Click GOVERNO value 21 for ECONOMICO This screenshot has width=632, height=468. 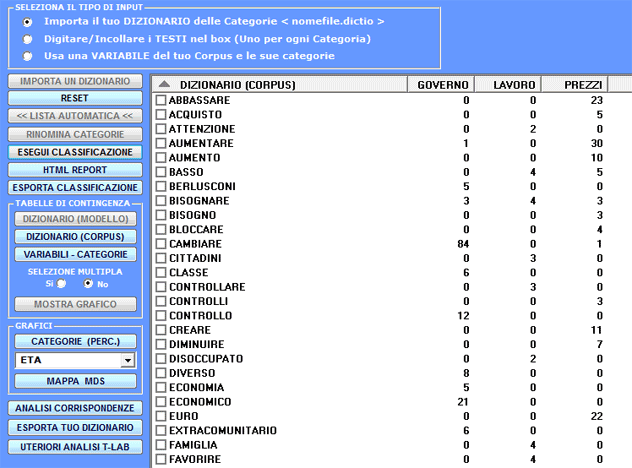463,402
